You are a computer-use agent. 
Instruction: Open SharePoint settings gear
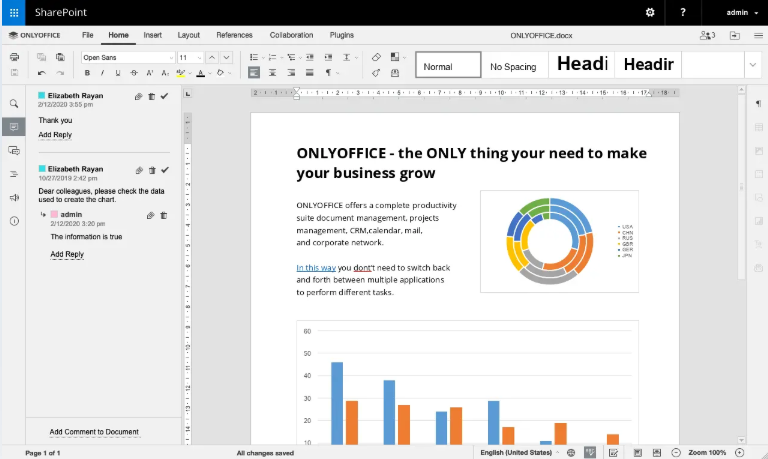[x=650, y=12]
